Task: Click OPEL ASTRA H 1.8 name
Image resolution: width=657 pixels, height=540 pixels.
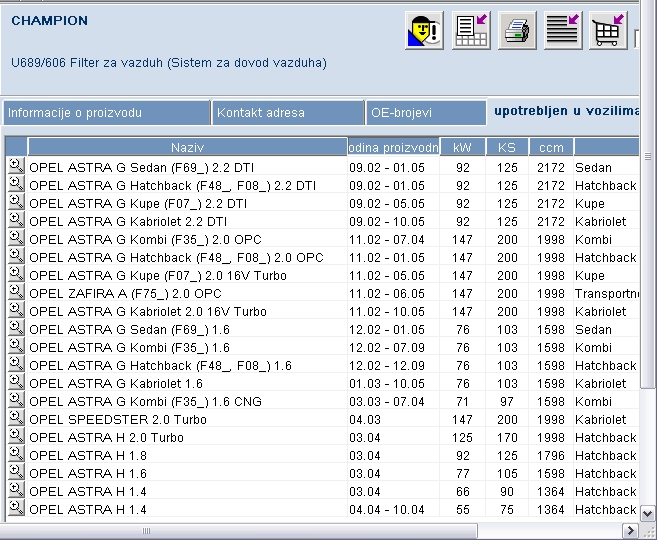Action: pyautogui.click(x=88, y=455)
